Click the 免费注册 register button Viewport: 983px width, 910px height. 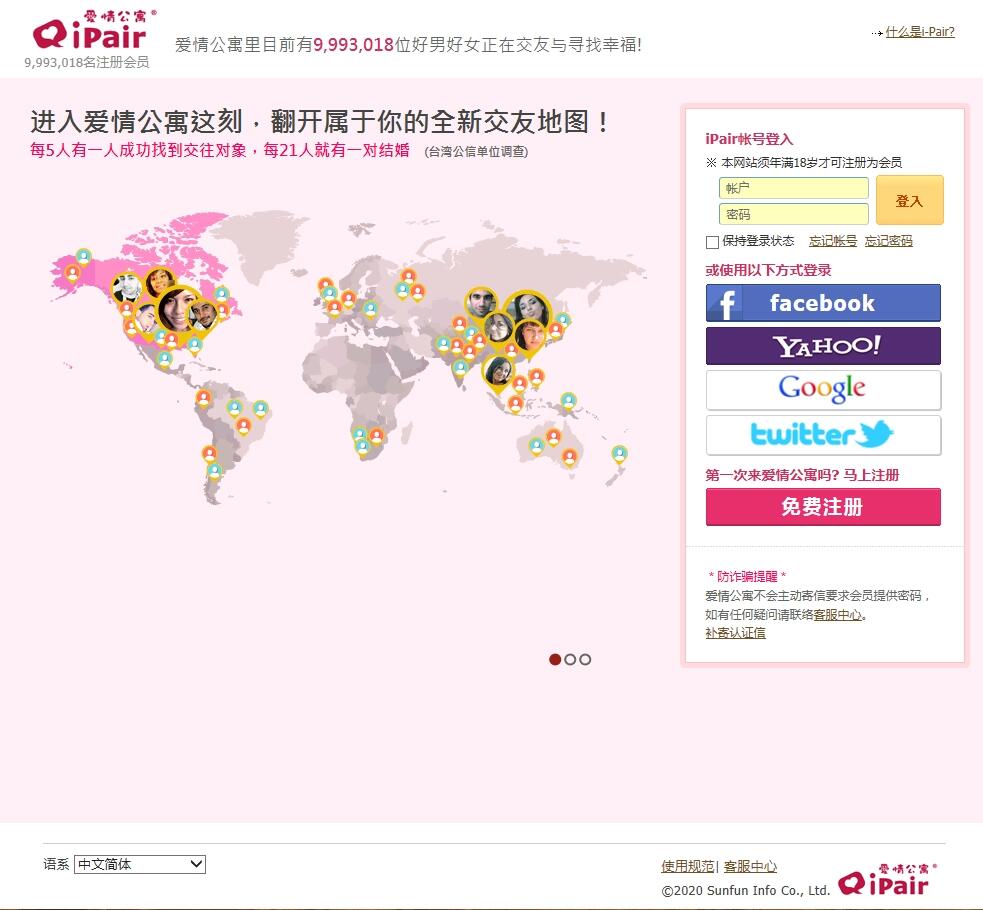[x=823, y=506]
